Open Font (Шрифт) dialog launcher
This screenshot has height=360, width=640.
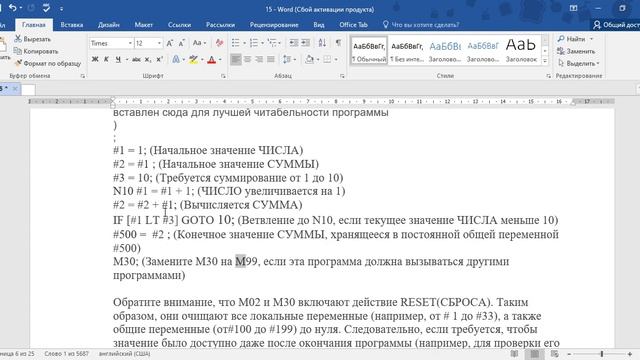(x=223, y=76)
